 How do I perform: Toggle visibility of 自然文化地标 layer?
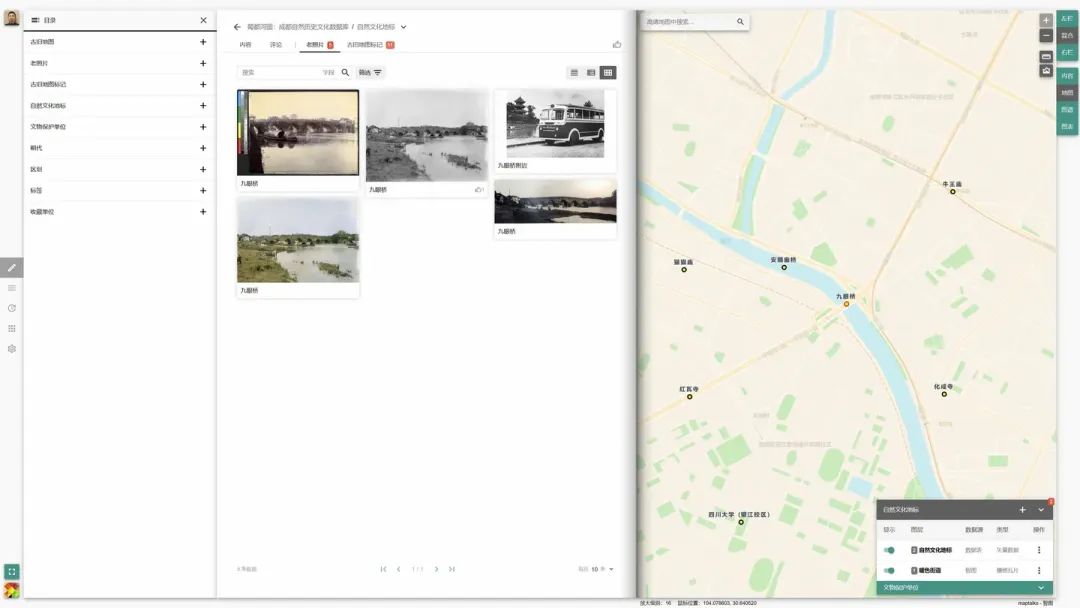pos(889,550)
